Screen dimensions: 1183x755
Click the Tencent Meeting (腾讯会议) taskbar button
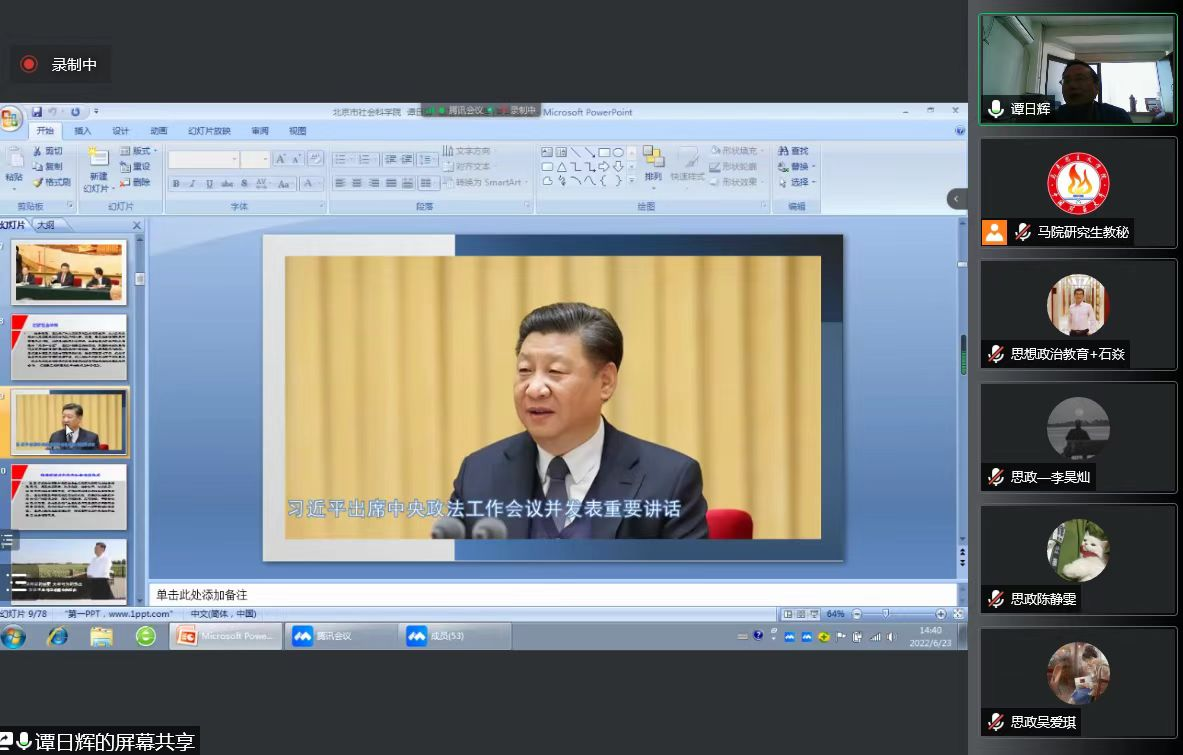pos(342,636)
